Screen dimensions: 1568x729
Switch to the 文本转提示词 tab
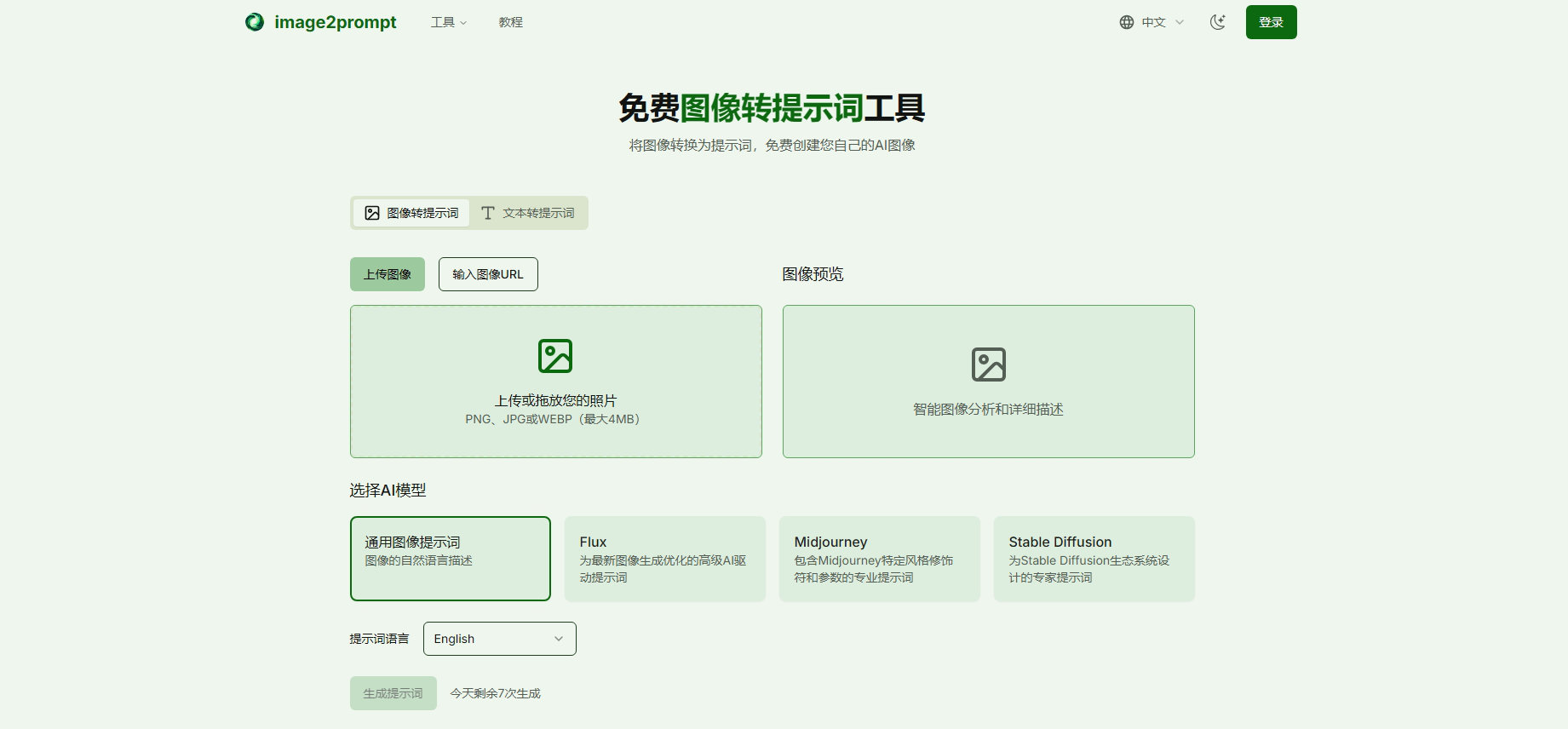(528, 213)
